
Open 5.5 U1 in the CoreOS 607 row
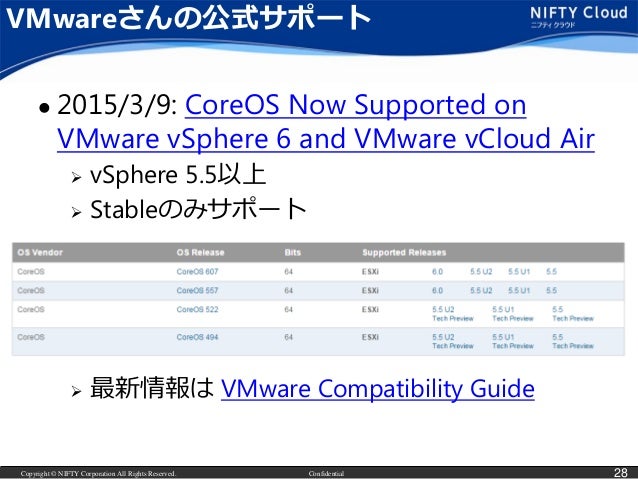click(x=519, y=271)
